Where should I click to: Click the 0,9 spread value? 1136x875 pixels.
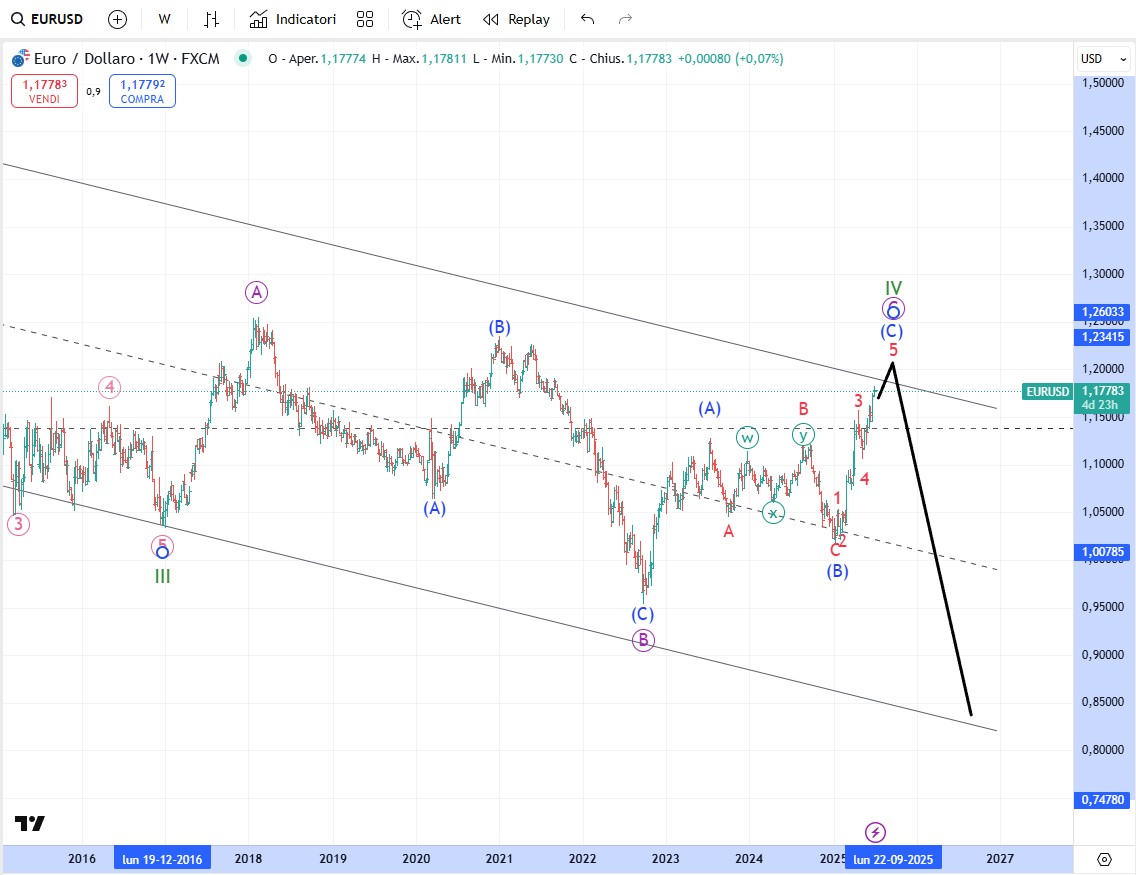click(x=93, y=91)
